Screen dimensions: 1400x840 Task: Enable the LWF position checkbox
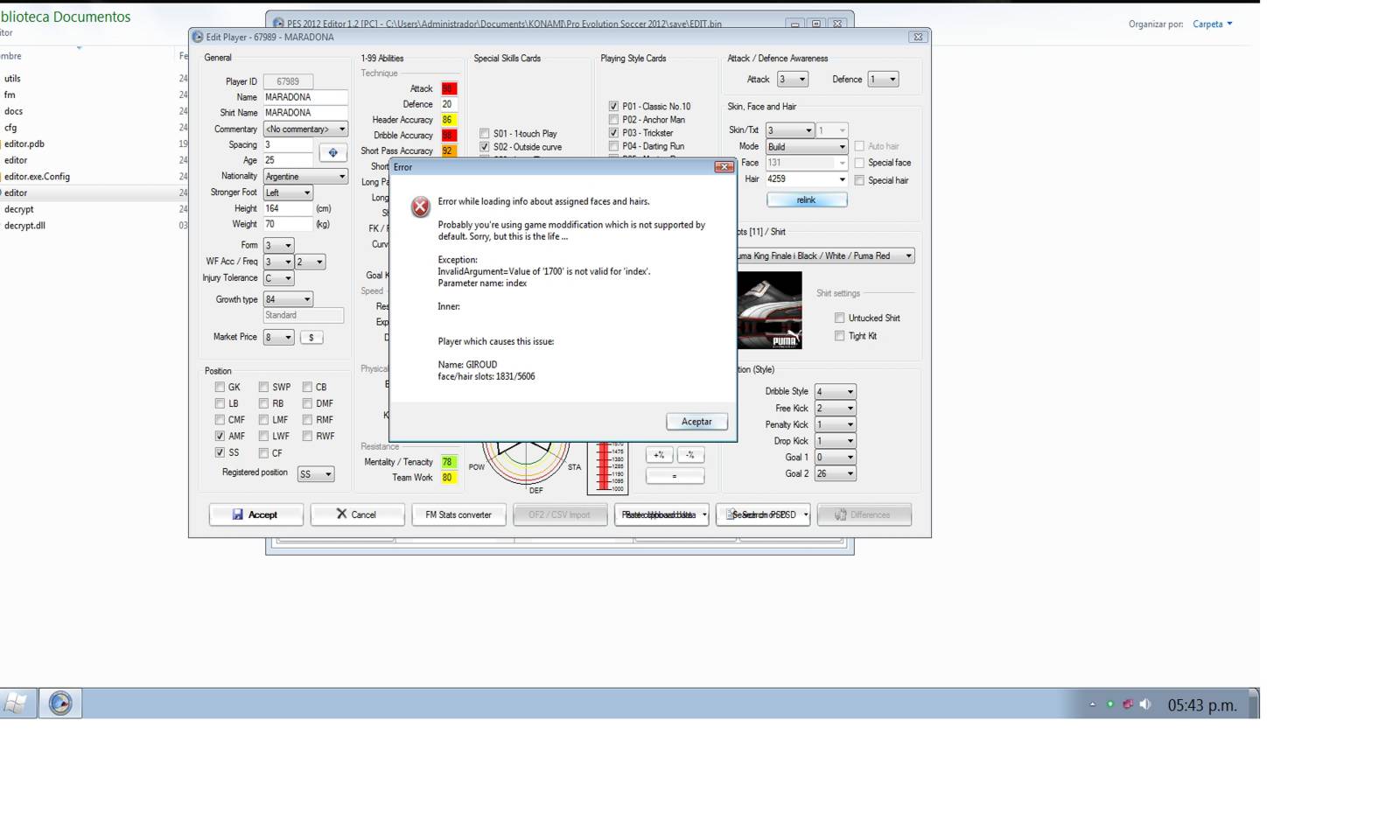[263, 436]
